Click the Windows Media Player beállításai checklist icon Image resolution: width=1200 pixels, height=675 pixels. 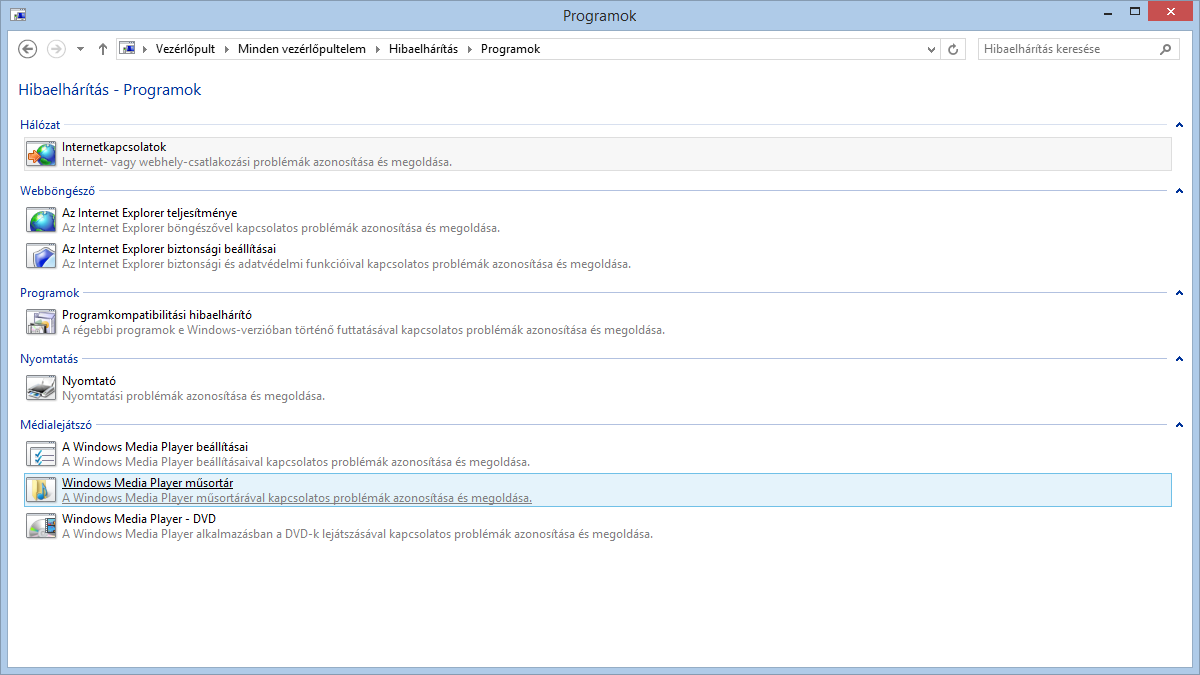point(41,454)
